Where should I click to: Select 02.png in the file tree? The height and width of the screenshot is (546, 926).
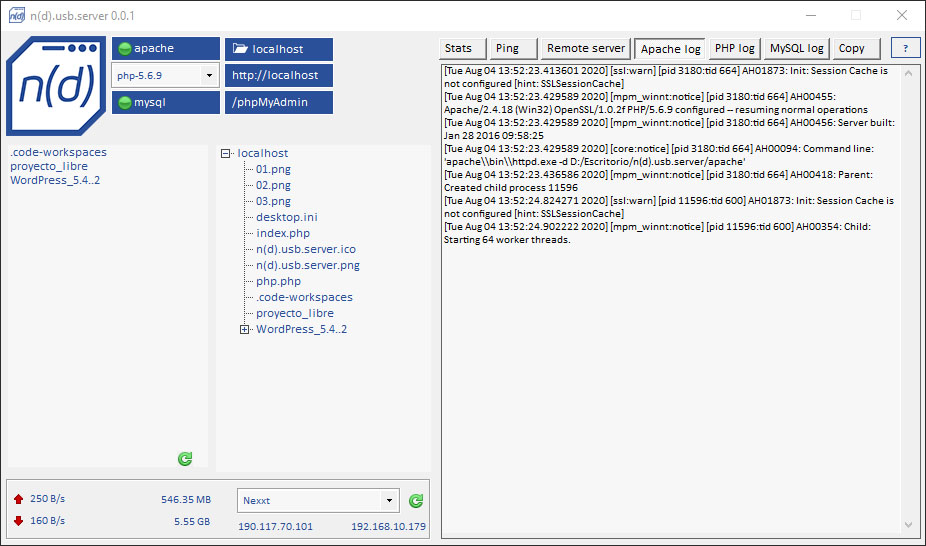pos(273,185)
